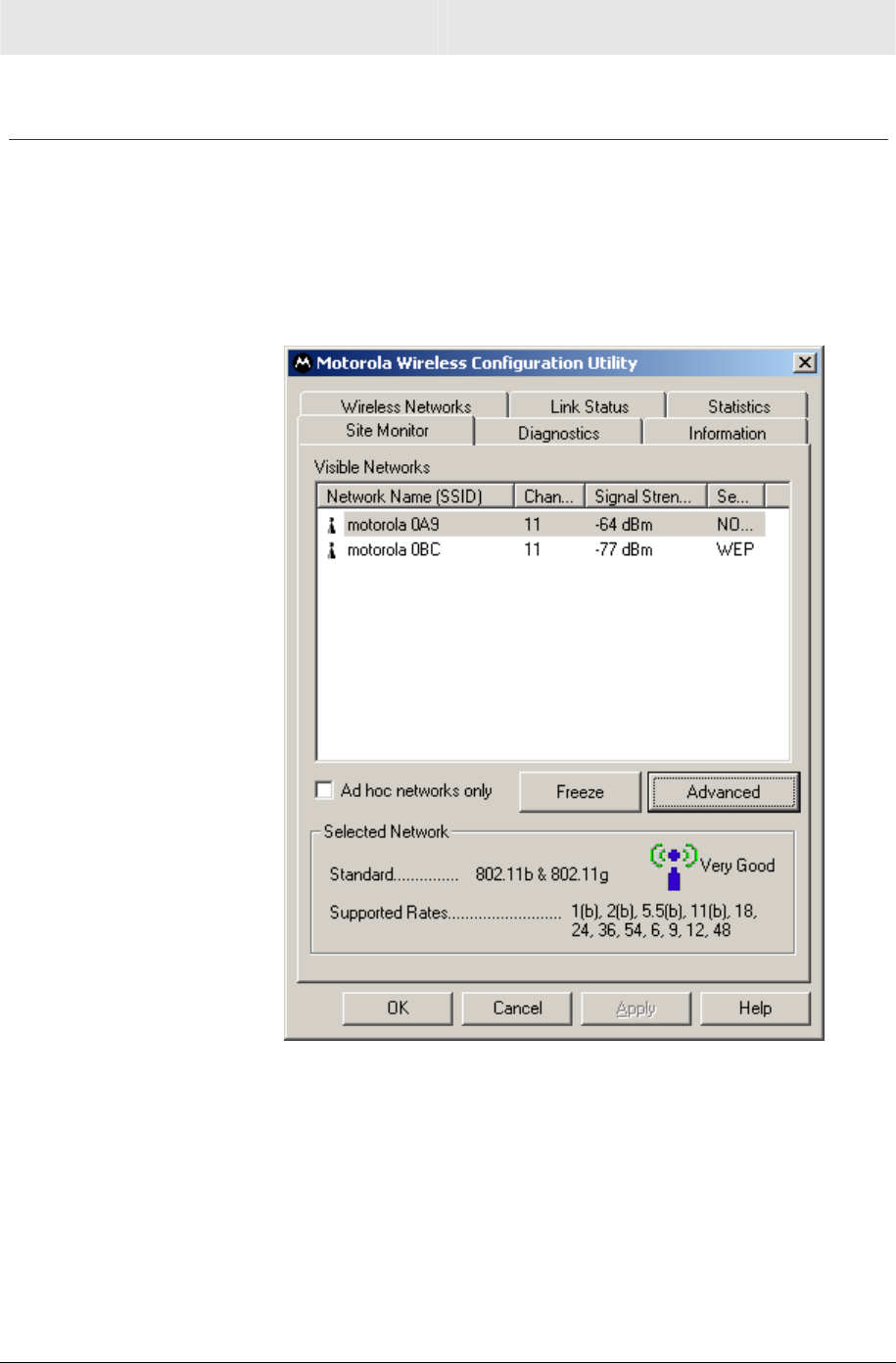Click the Supported Rates values list

tap(664, 920)
